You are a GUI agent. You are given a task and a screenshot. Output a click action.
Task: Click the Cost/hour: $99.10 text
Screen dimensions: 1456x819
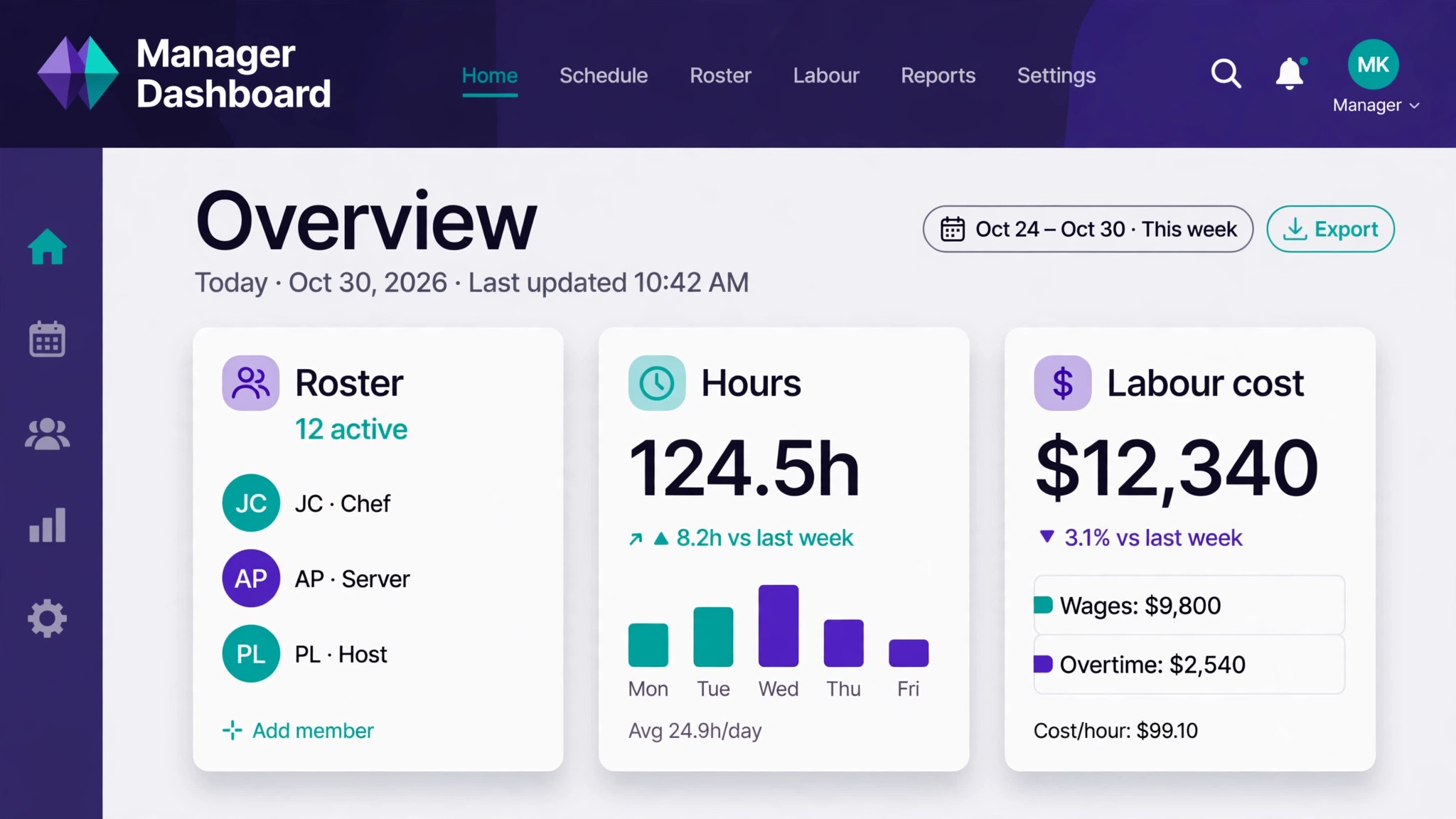(1115, 730)
